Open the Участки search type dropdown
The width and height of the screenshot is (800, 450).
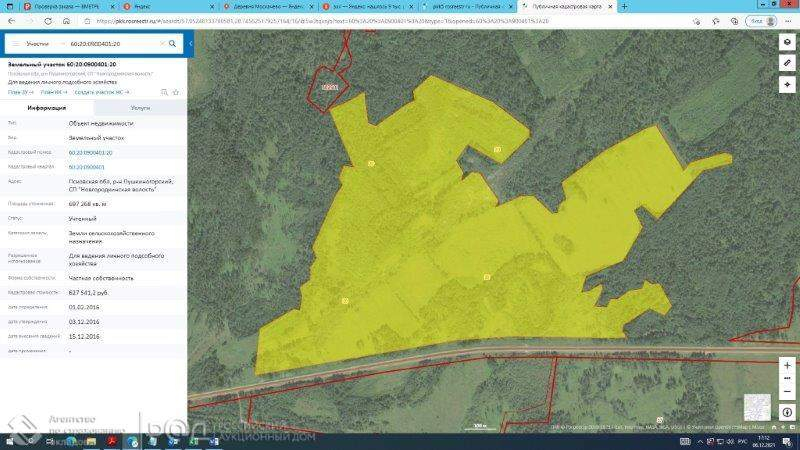(40, 44)
